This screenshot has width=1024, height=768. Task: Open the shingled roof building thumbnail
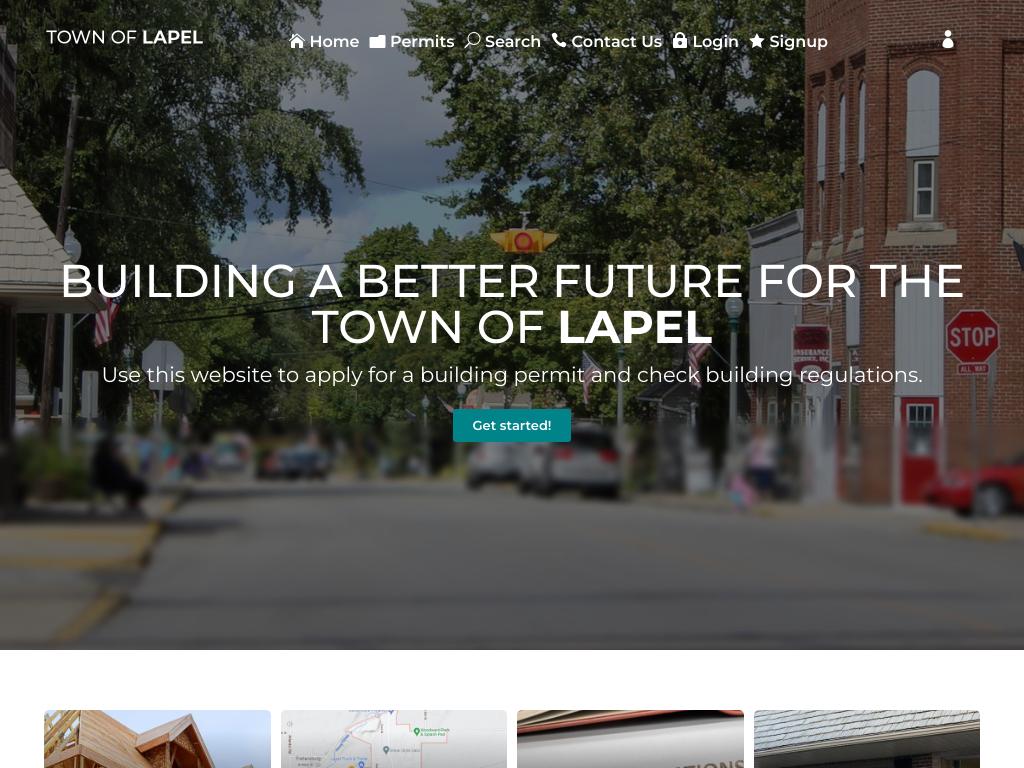[867, 739]
